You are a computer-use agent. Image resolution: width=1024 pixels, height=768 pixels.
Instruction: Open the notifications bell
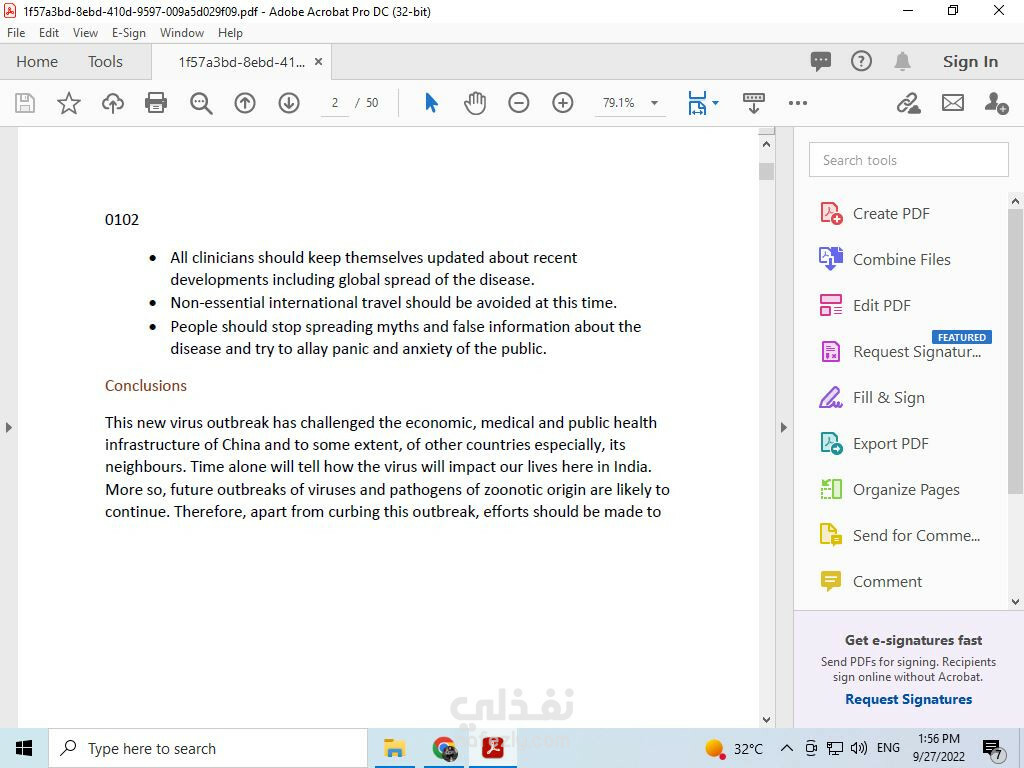point(903,61)
